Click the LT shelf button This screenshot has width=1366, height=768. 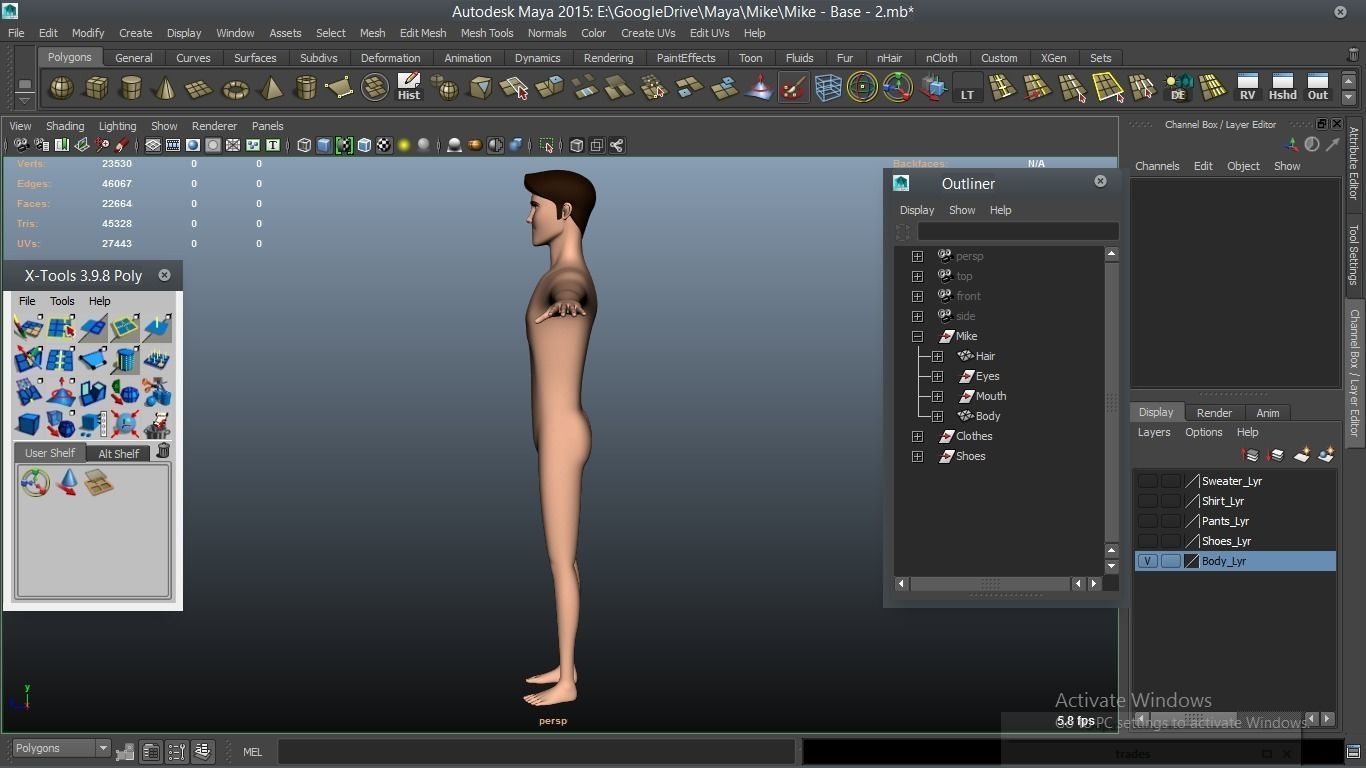(967, 88)
